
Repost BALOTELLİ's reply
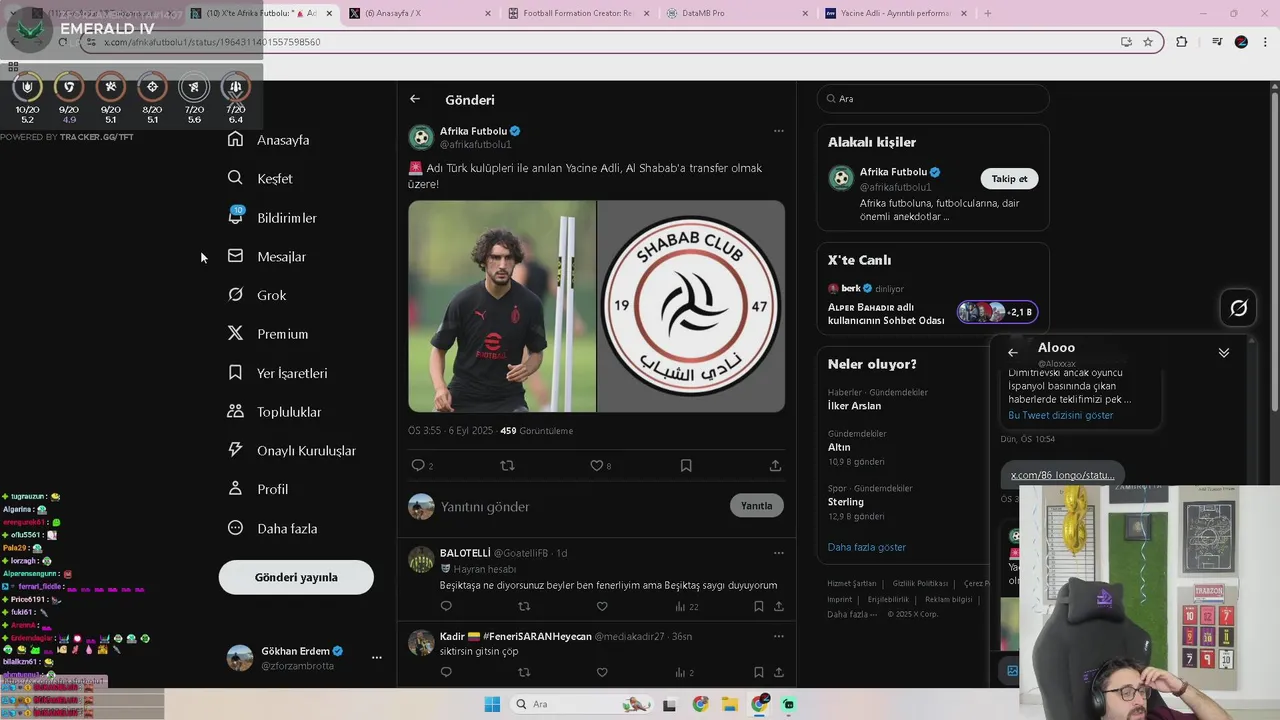point(524,606)
